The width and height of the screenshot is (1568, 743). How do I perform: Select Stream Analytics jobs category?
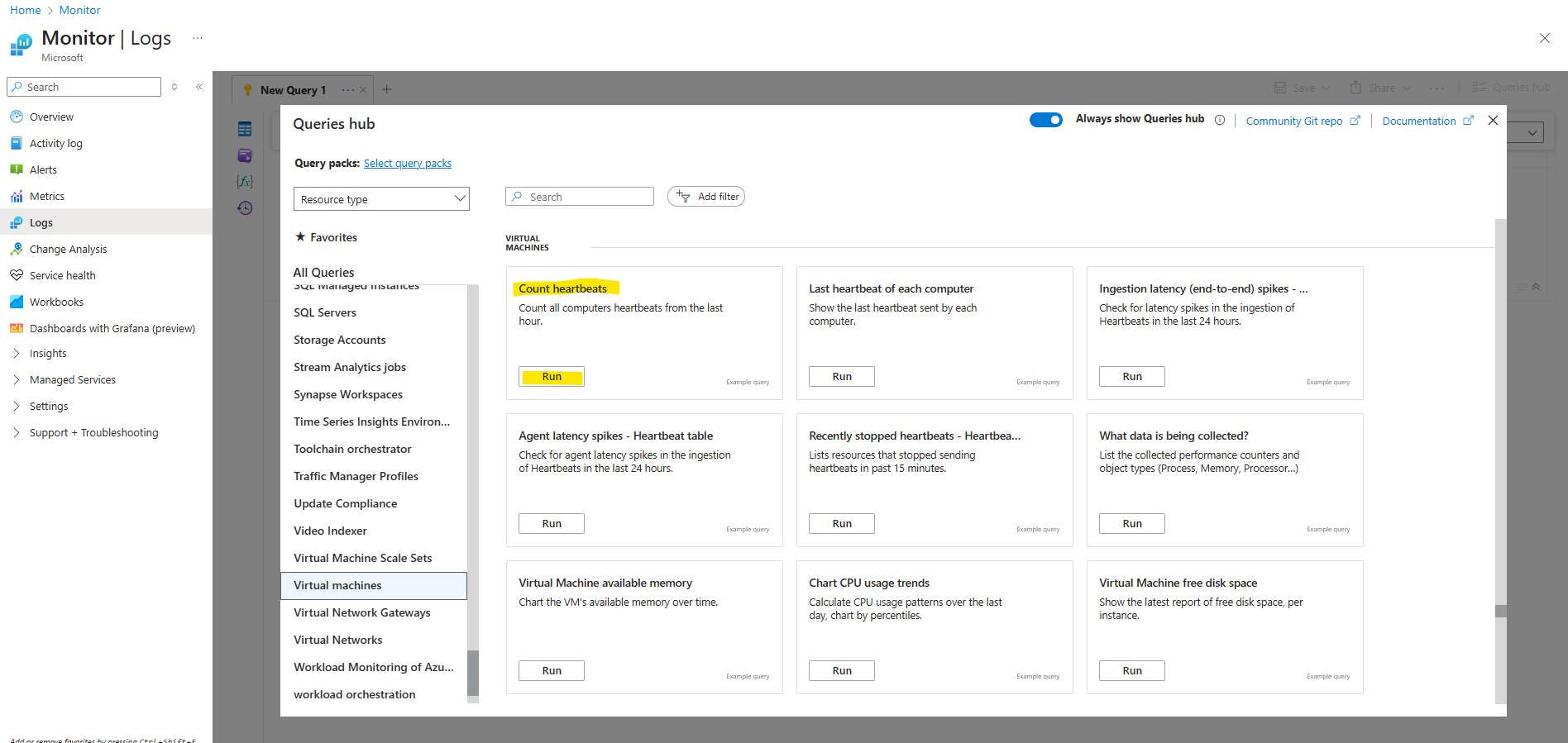[350, 367]
